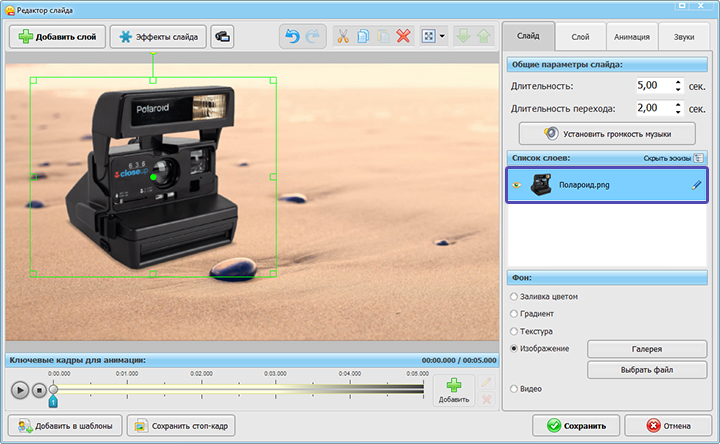Select the Полароид.png layer thumbnail
The image size is (720, 444).
541,185
